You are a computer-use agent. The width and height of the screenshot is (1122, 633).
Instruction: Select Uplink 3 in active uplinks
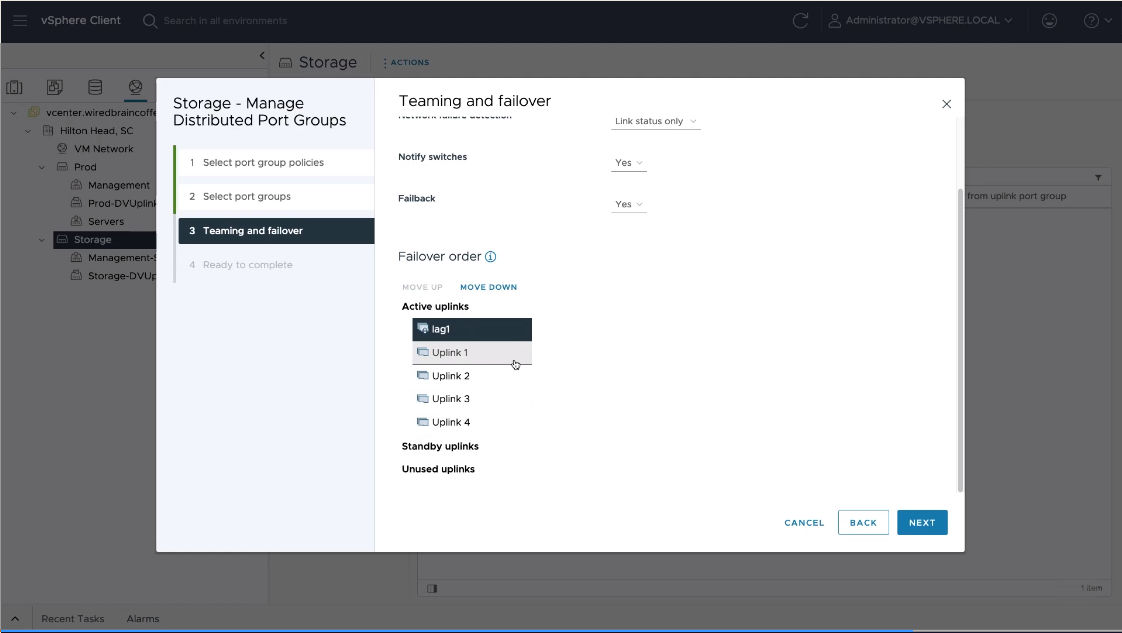pos(450,399)
